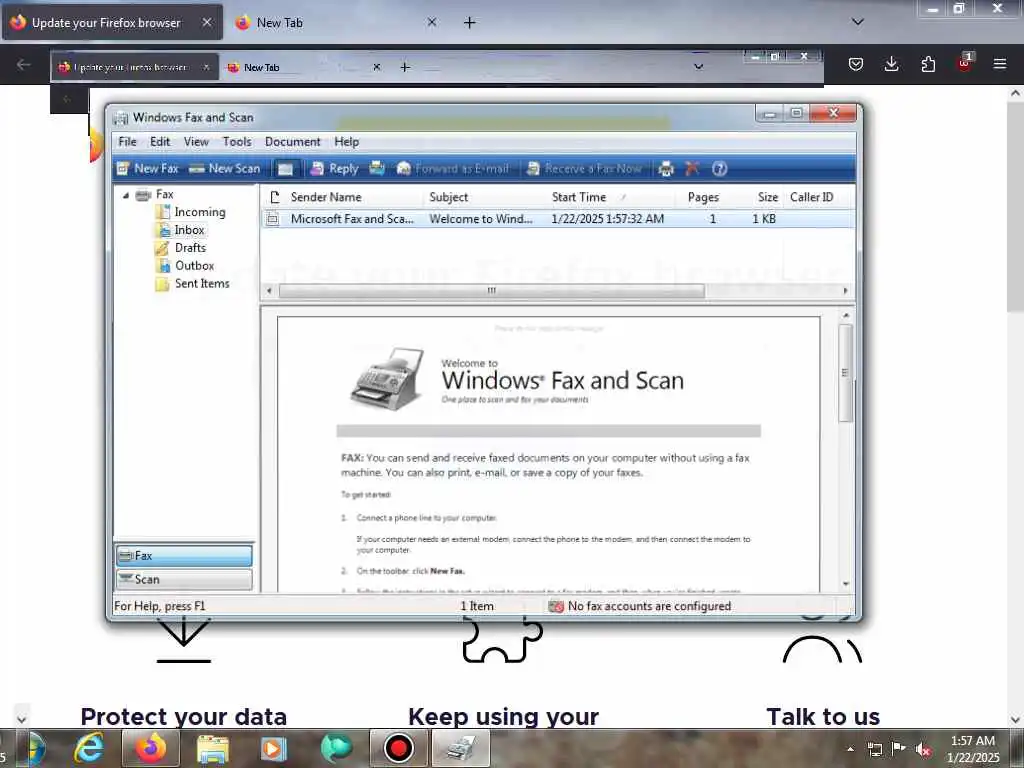Open the Document menu
This screenshot has width=1024, height=768.
pyautogui.click(x=293, y=142)
